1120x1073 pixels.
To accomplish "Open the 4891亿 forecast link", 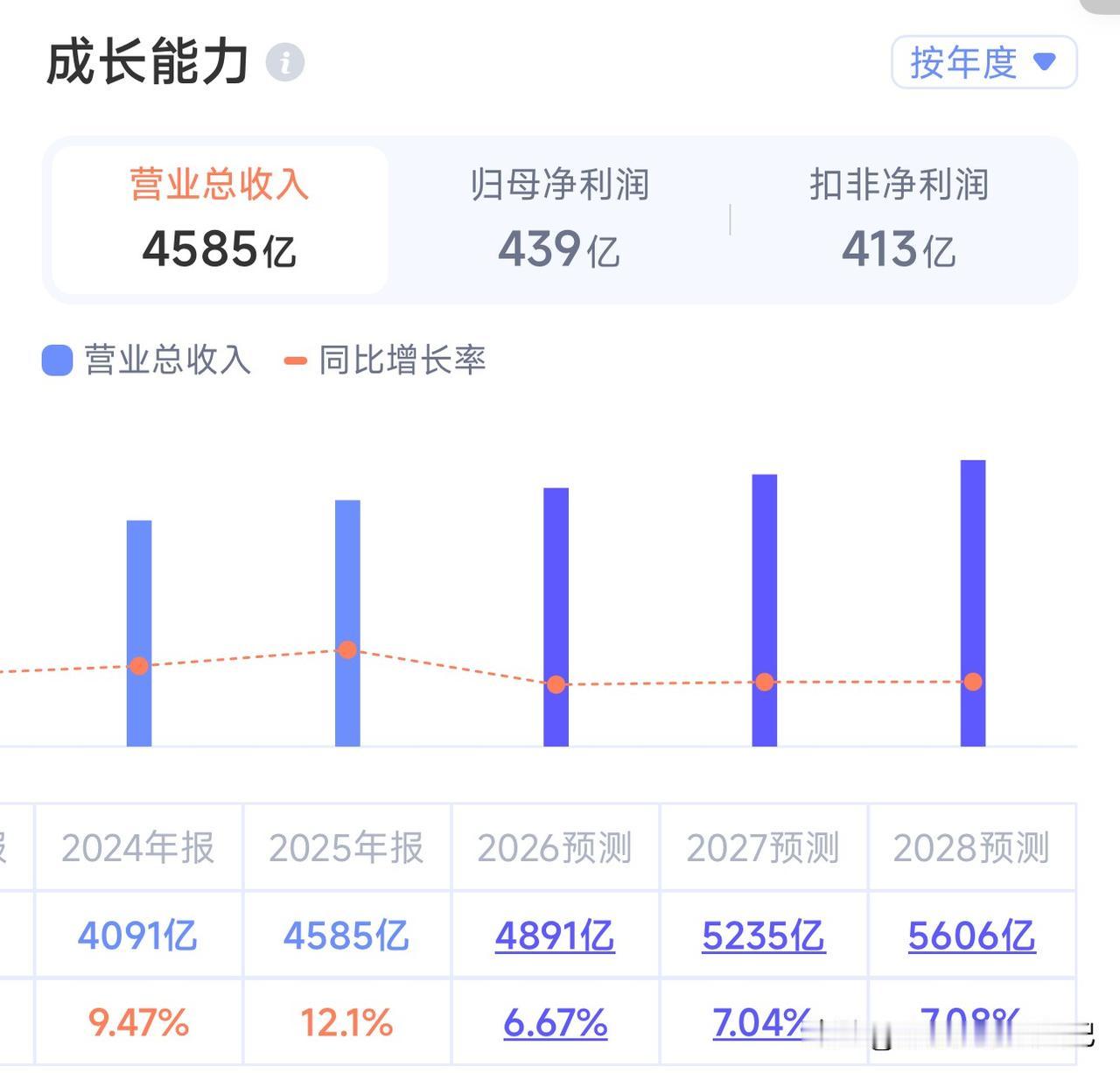I will pos(555,936).
